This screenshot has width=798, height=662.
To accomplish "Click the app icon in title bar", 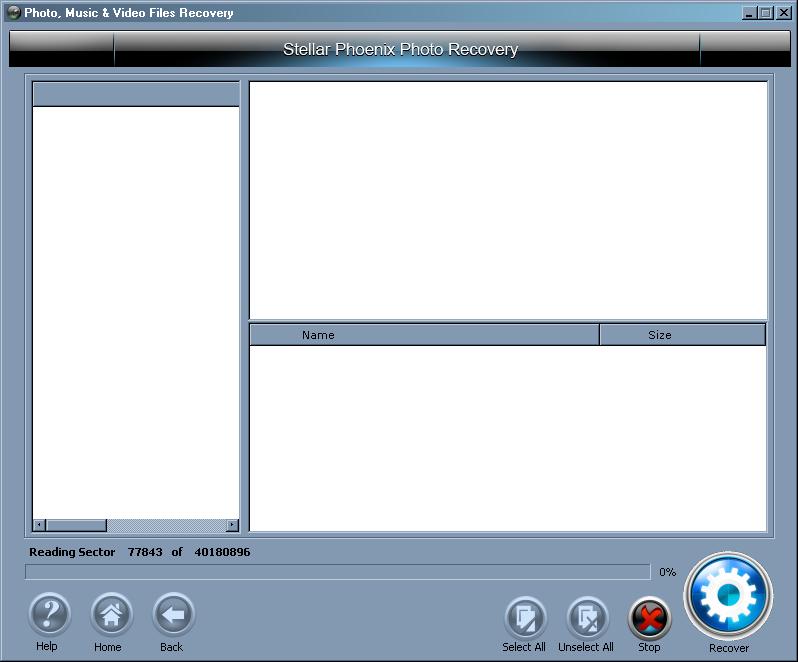I will tap(13, 13).
